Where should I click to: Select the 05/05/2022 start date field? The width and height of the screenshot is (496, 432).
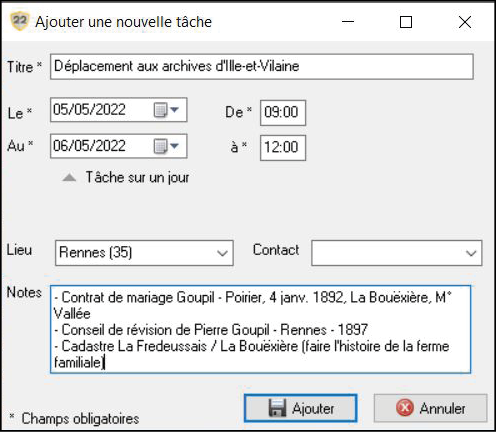(119, 110)
